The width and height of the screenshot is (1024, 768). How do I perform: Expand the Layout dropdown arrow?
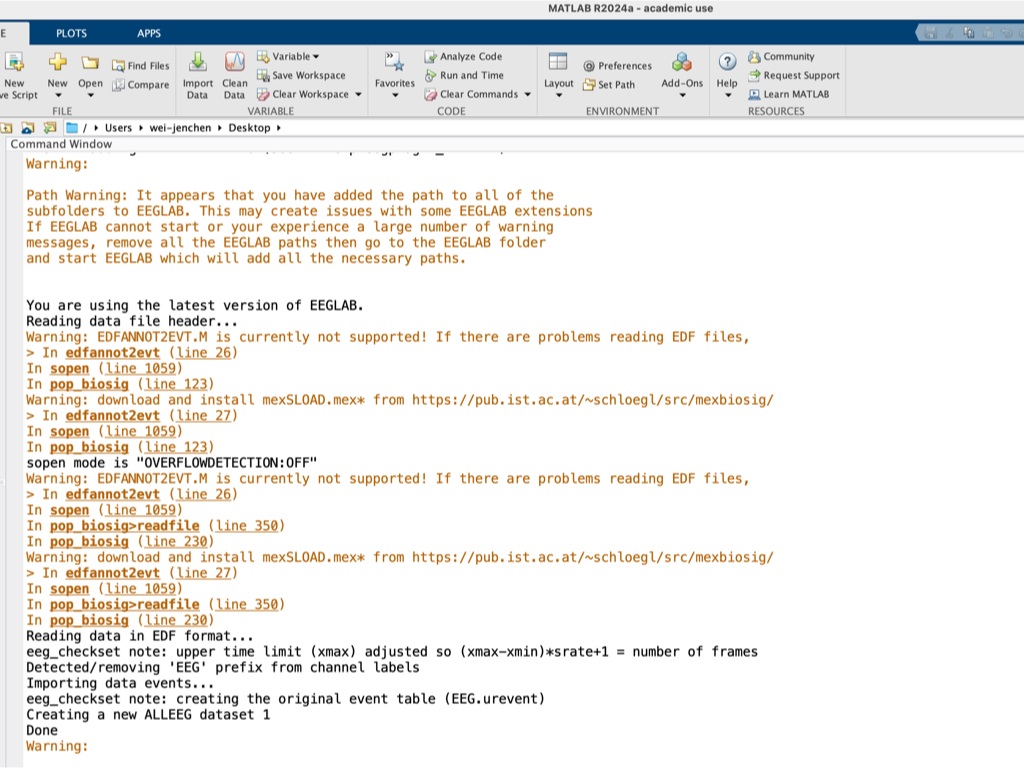[x=558, y=96]
